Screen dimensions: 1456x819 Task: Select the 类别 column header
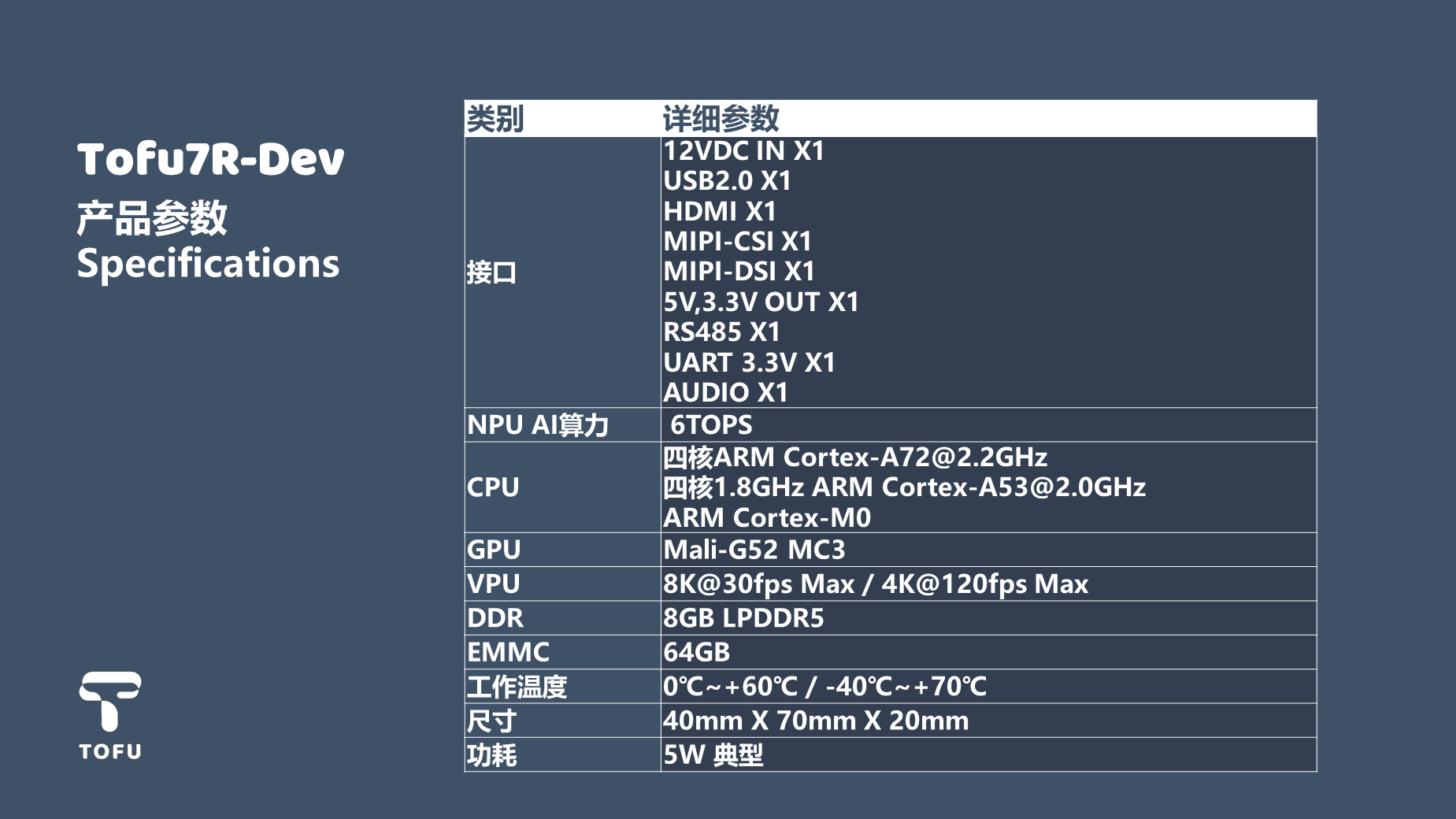pos(495,119)
